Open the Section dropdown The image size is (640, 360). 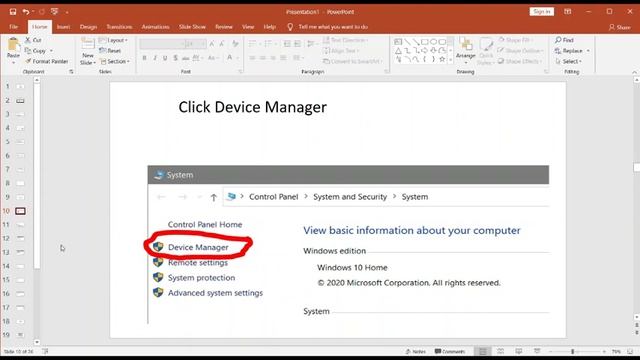(115, 61)
